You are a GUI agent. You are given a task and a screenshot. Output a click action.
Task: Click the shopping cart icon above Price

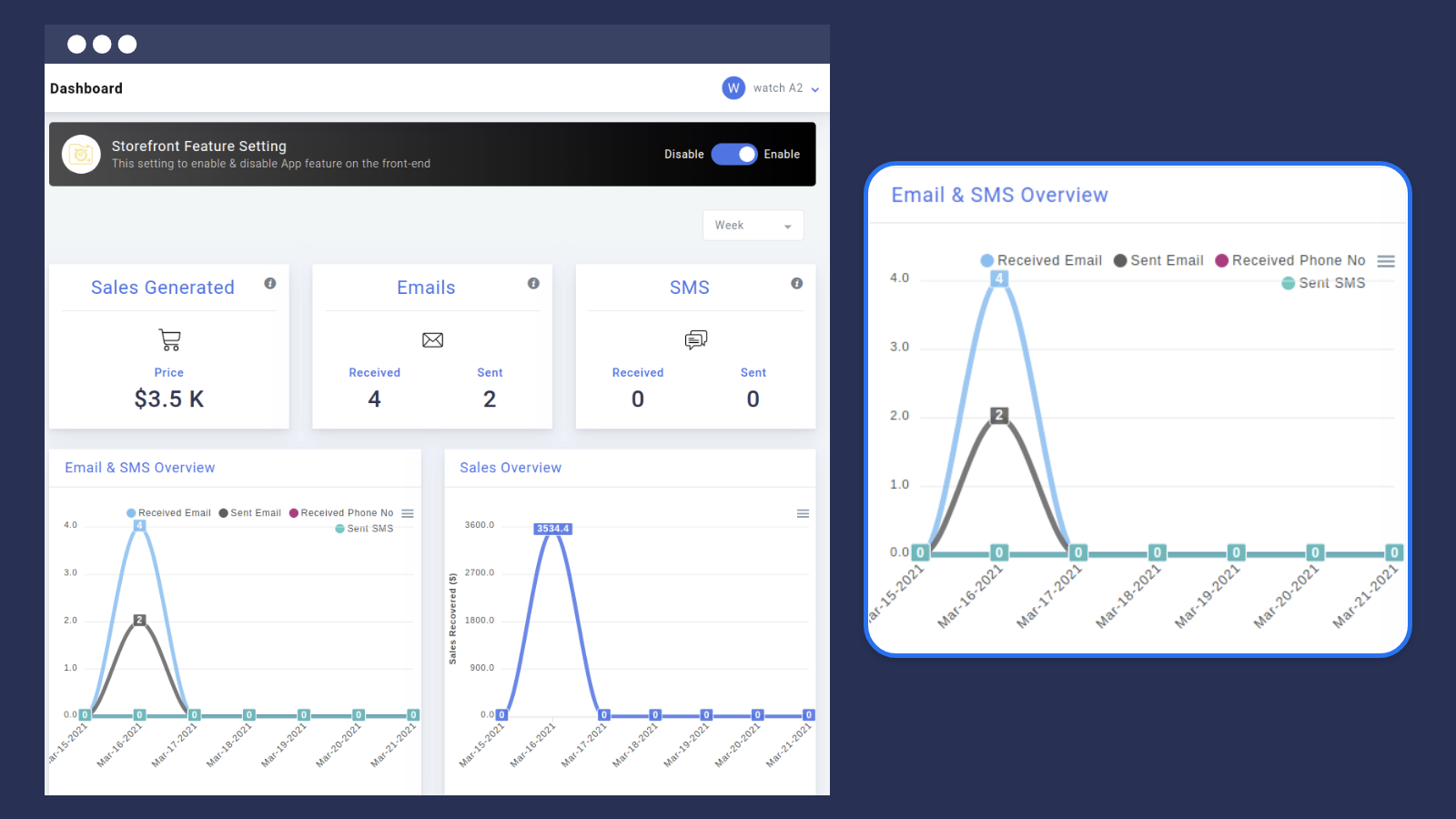(x=169, y=340)
